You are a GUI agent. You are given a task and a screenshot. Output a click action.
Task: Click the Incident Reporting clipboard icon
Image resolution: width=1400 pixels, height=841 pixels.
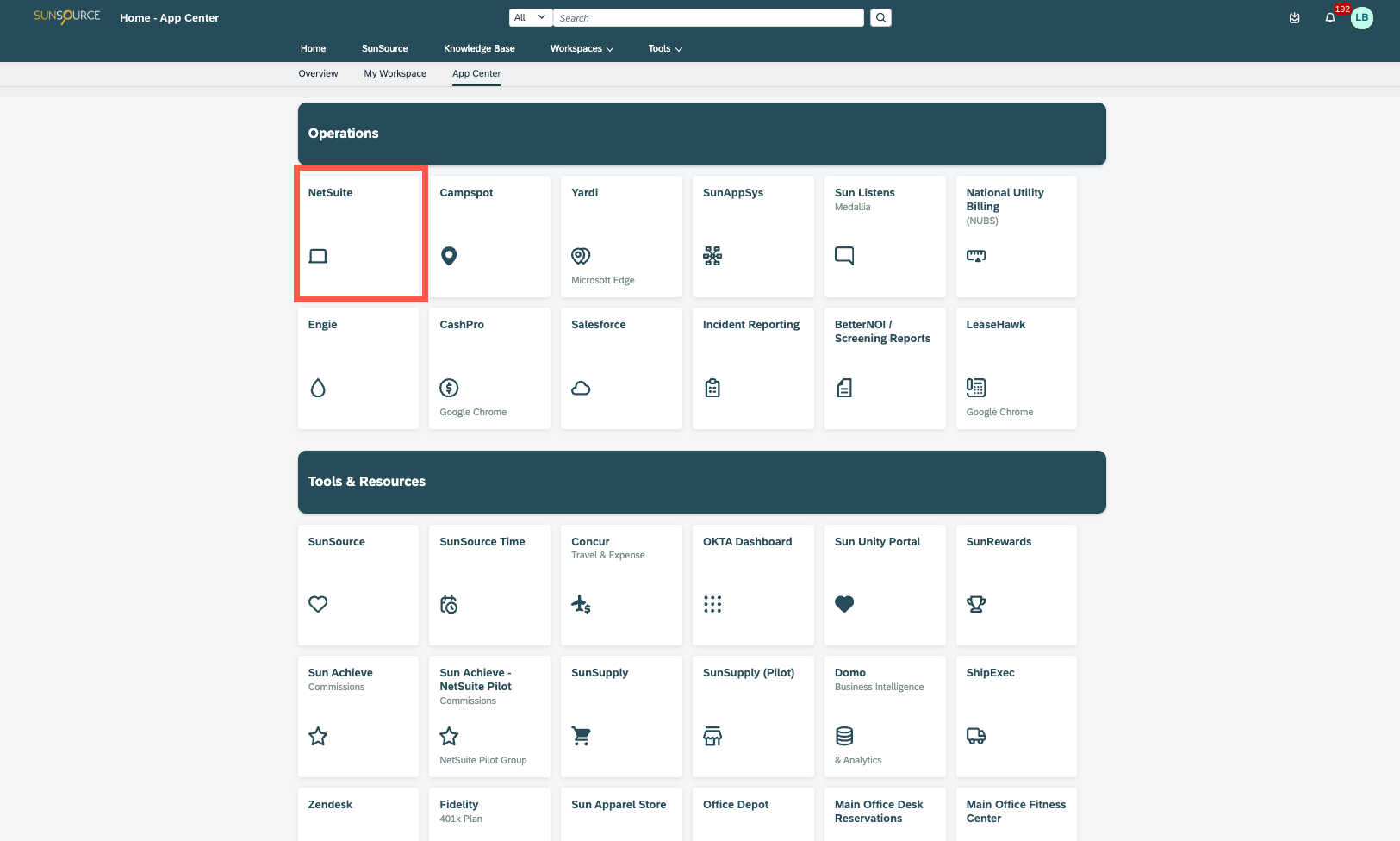tap(712, 388)
